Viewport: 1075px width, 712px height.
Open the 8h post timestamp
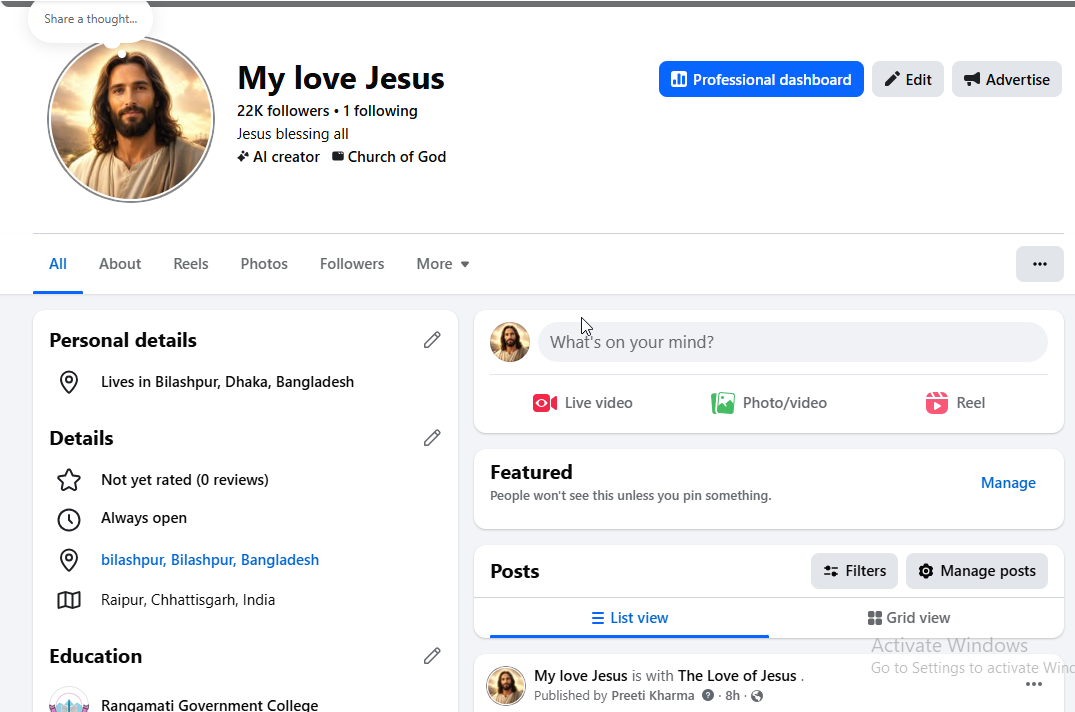click(732, 696)
